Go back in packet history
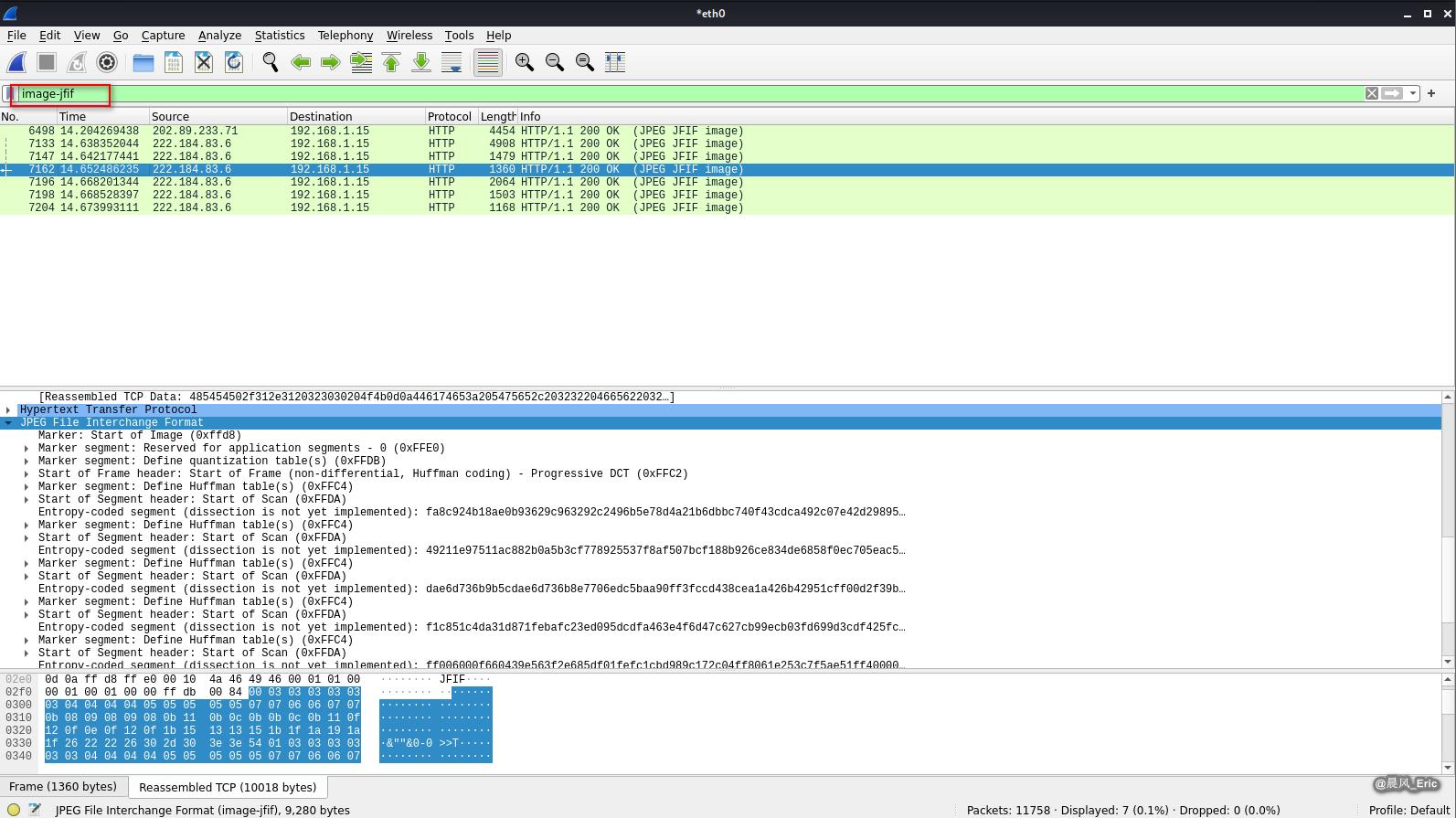Image resolution: width=1456 pixels, height=818 pixels. pos(301,62)
